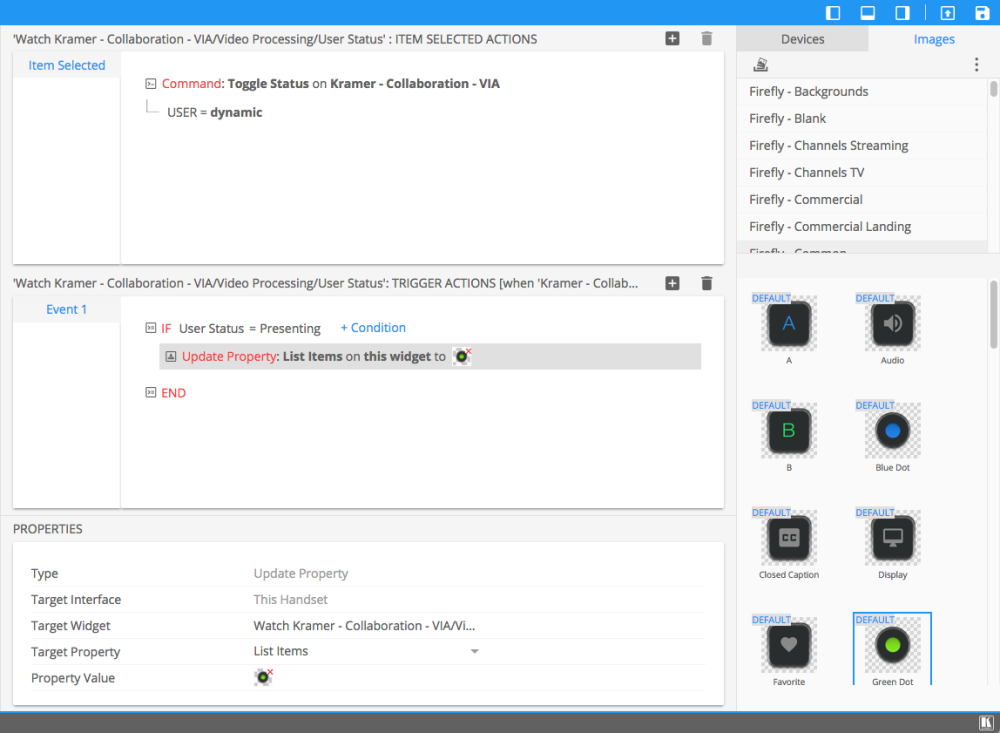Open the three-dot menu in Images panel
1000x733 pixels.
[x=976, y=64]
